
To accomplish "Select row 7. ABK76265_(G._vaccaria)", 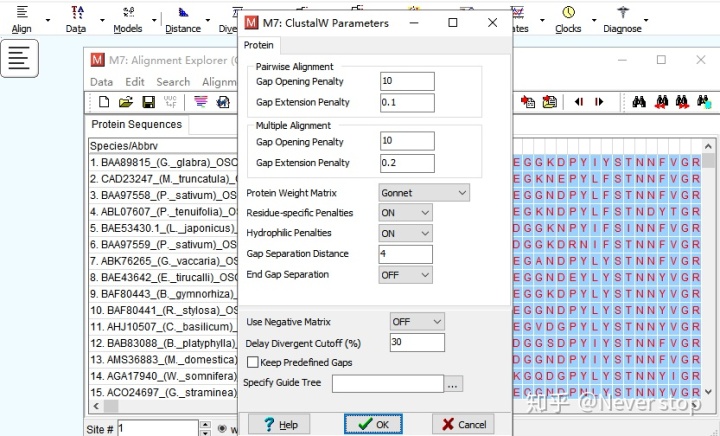I will [163, 261].
